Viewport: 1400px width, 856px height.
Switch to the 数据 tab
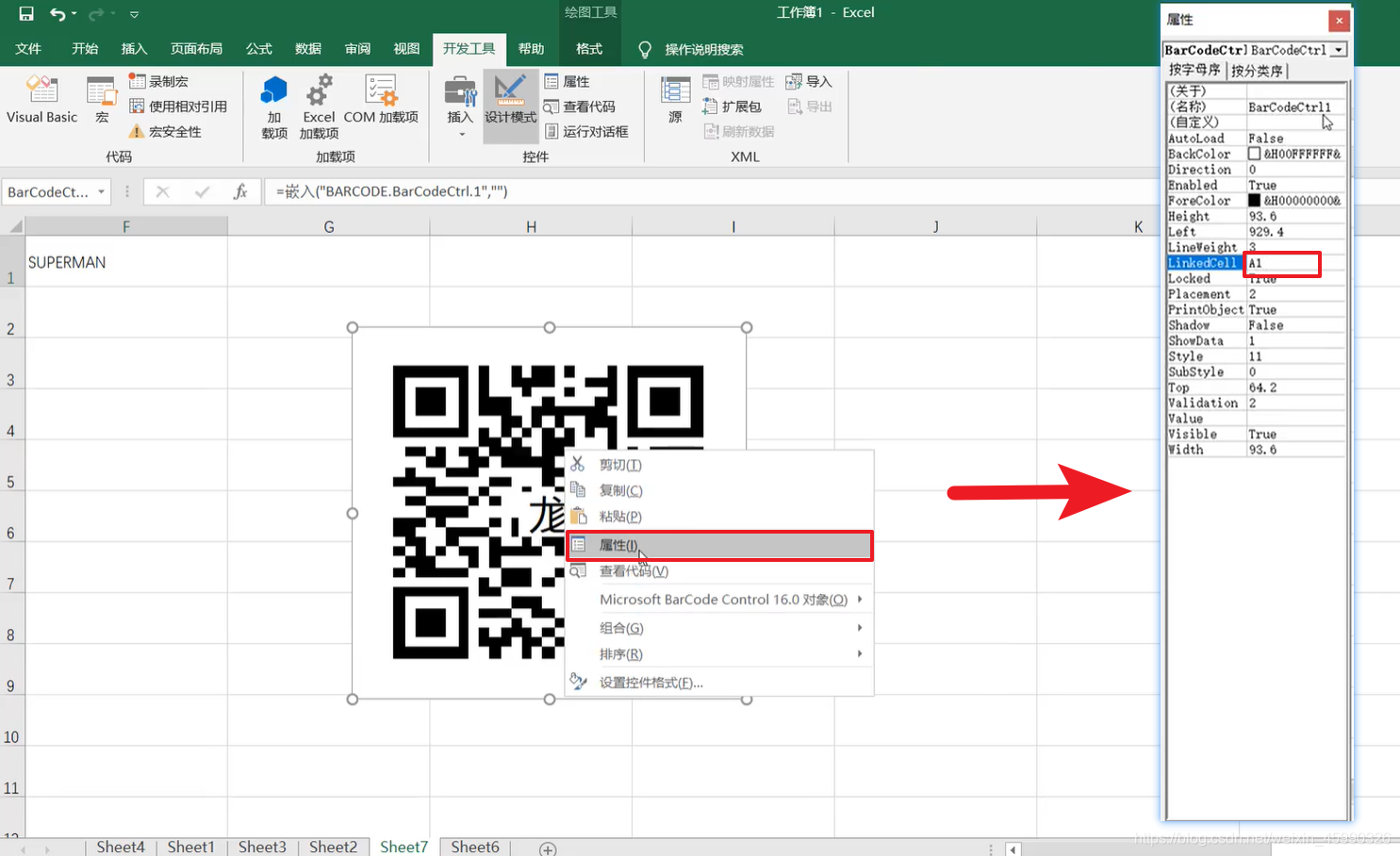[x=308, y=49]
